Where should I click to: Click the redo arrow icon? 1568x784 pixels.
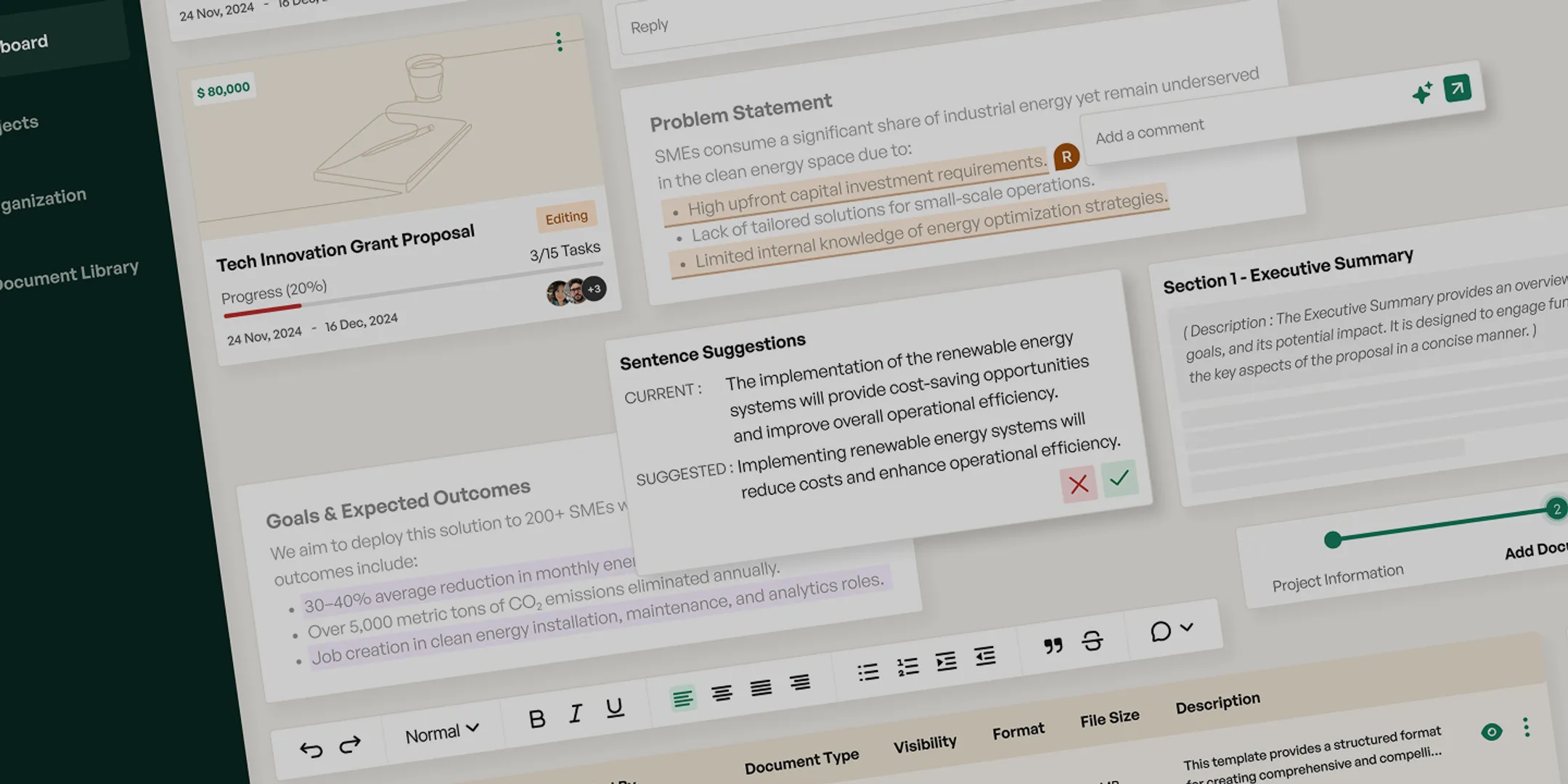[351, 744]
